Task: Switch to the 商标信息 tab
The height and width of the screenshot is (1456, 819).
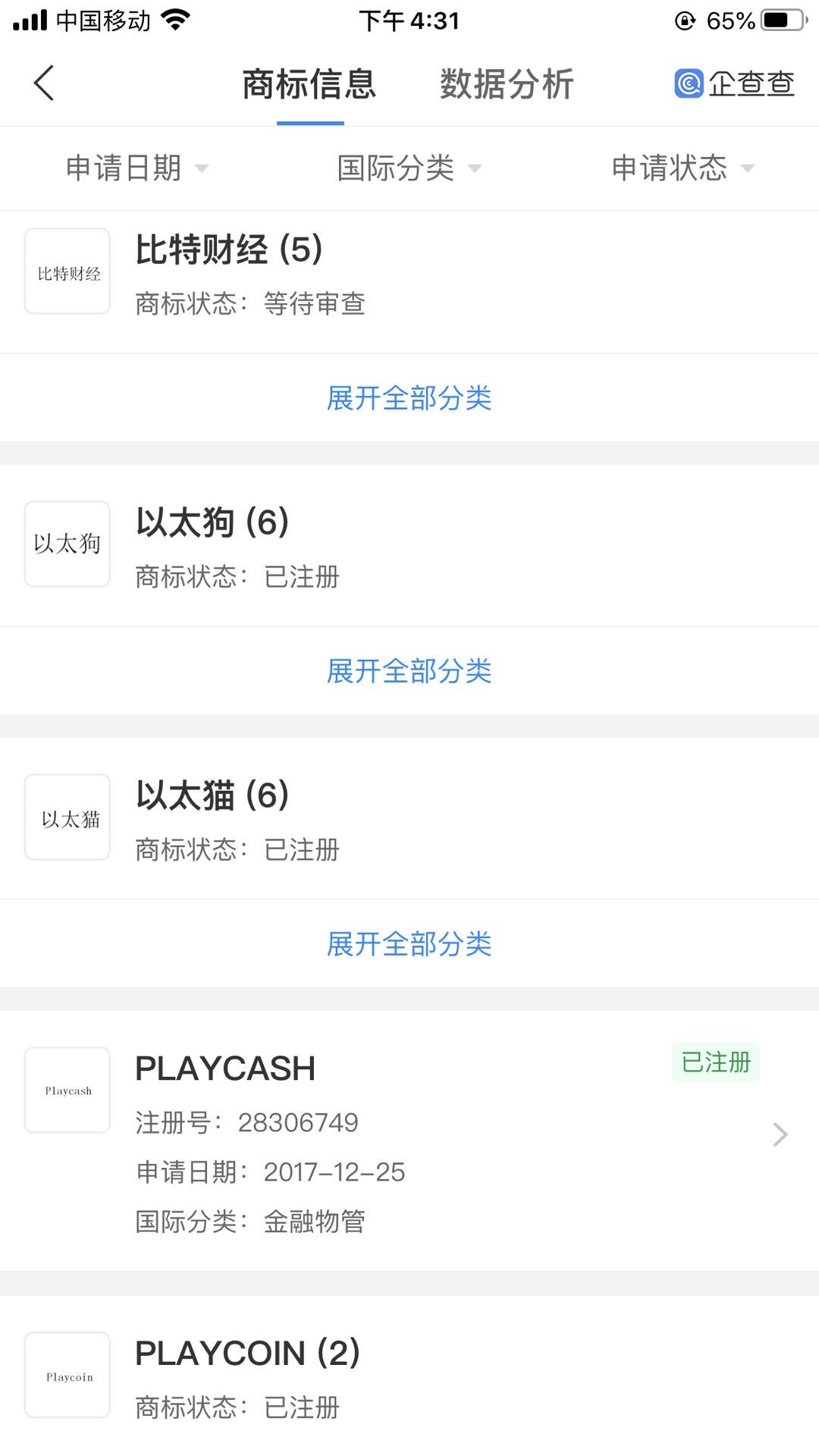Action: [309, 84]
